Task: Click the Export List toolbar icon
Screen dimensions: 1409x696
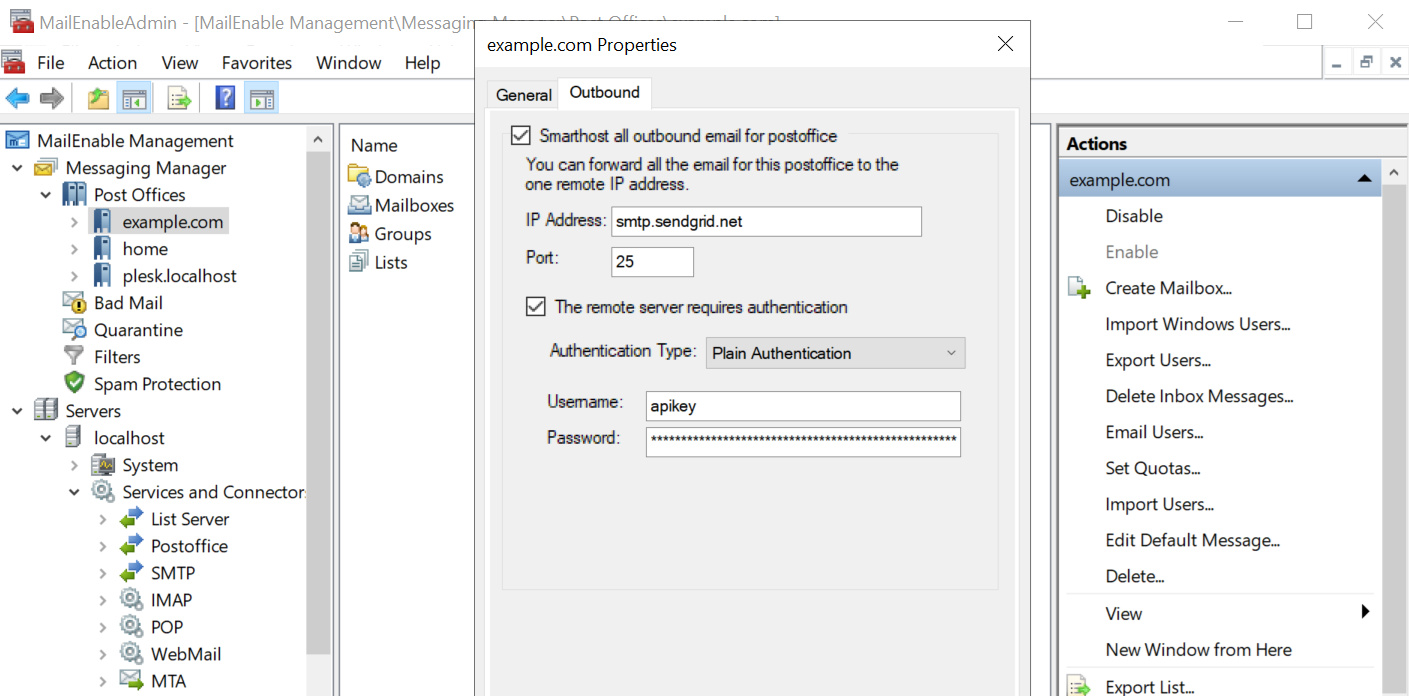Action: [178, 97]
